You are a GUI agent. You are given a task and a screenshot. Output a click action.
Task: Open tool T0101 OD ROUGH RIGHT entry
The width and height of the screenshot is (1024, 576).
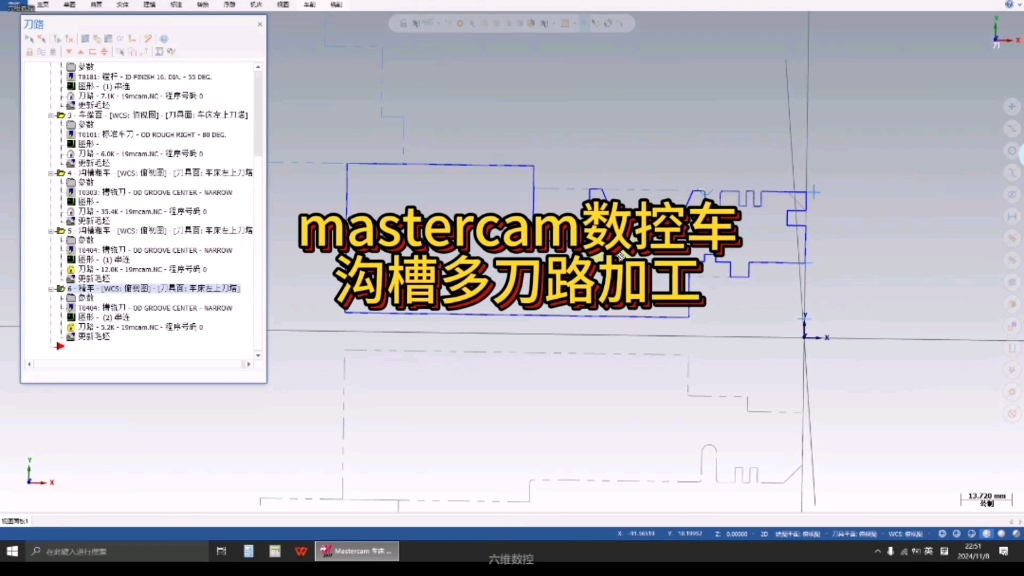point(152,135)
